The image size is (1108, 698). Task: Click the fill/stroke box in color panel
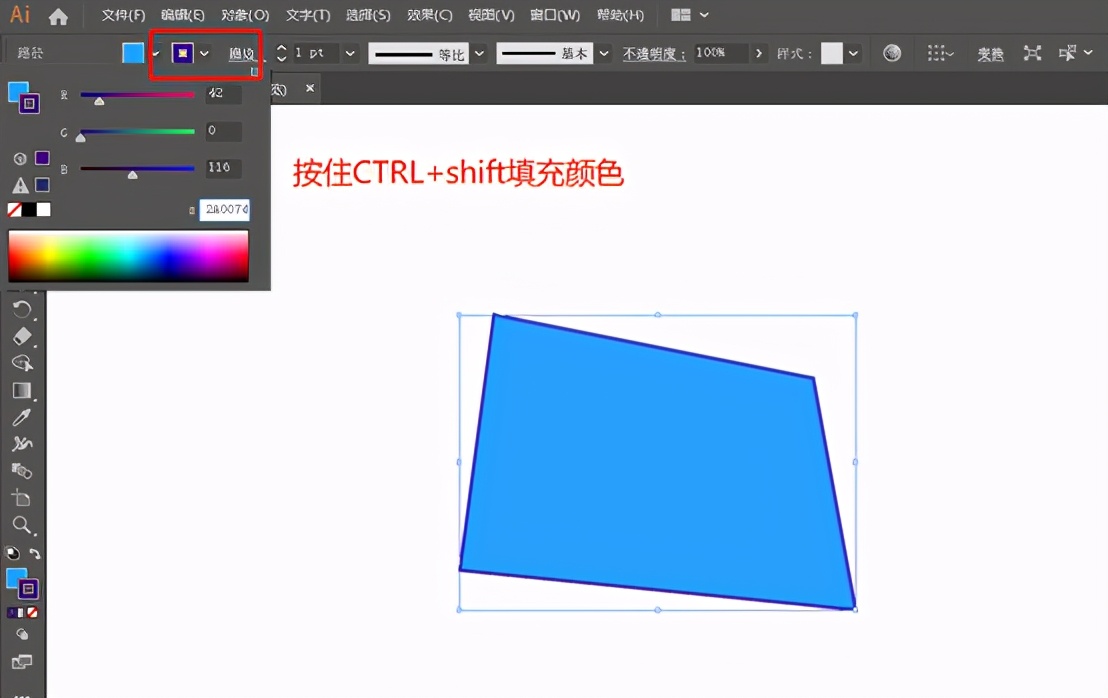23,97
